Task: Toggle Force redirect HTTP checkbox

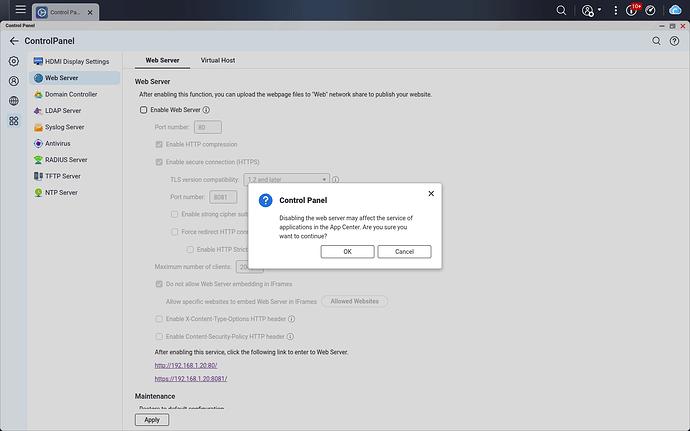Action: [x=175, y=232]
